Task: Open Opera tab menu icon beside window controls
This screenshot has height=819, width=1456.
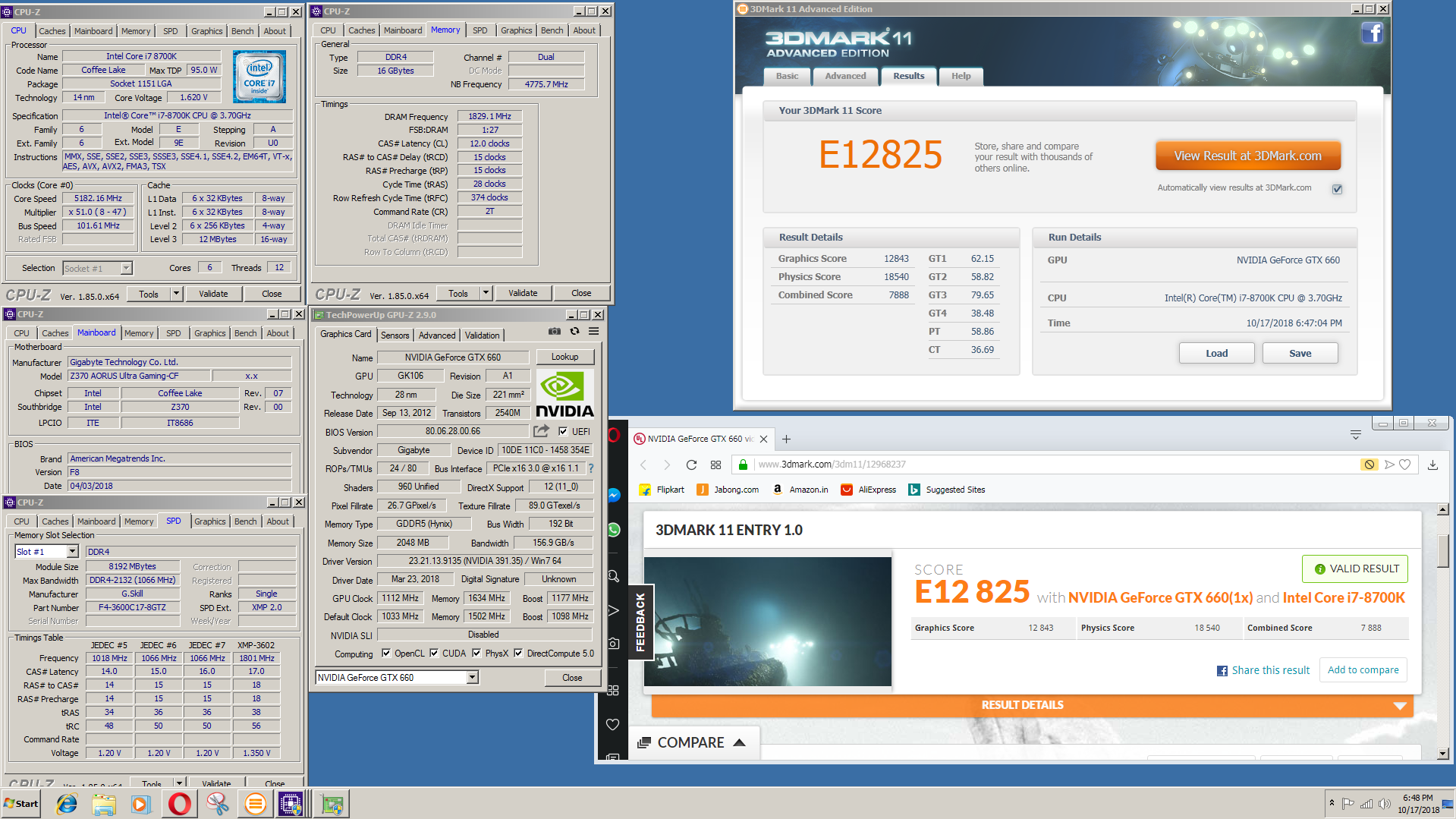Action: pos(1355,435)
